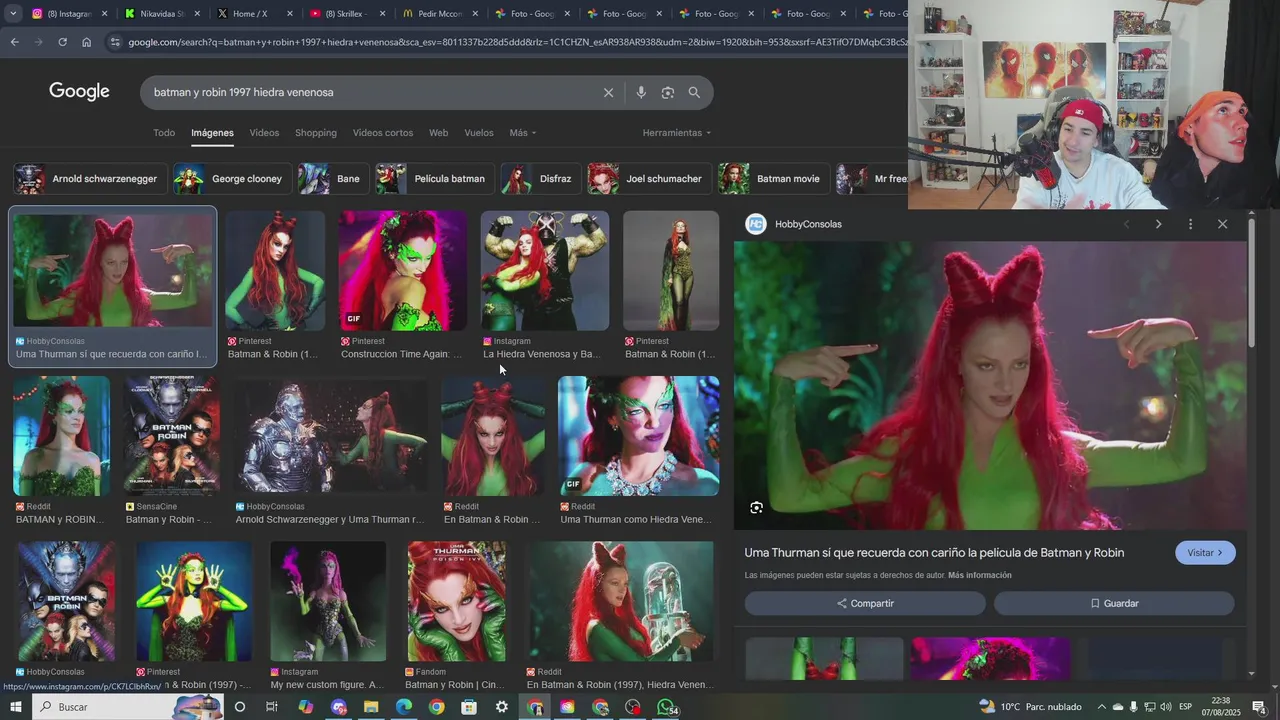
Task: Open Windows Settings gear on taskbar
Action: tap(502, 707)
